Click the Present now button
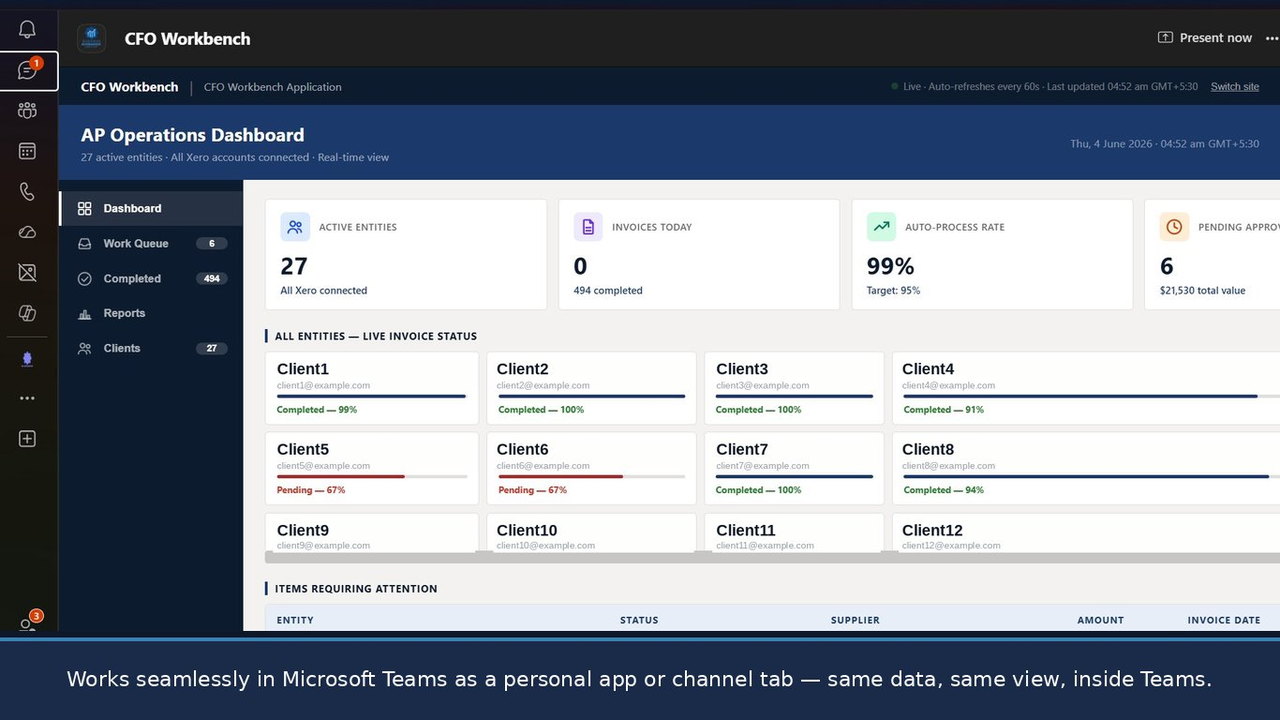The image size is (1280, 720). [x=1205, y=38]
